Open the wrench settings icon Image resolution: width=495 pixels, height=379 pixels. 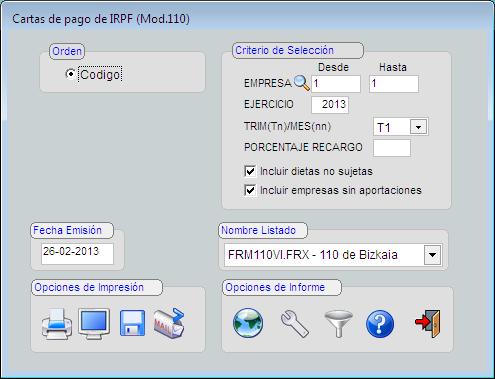[x=295, y=324]
